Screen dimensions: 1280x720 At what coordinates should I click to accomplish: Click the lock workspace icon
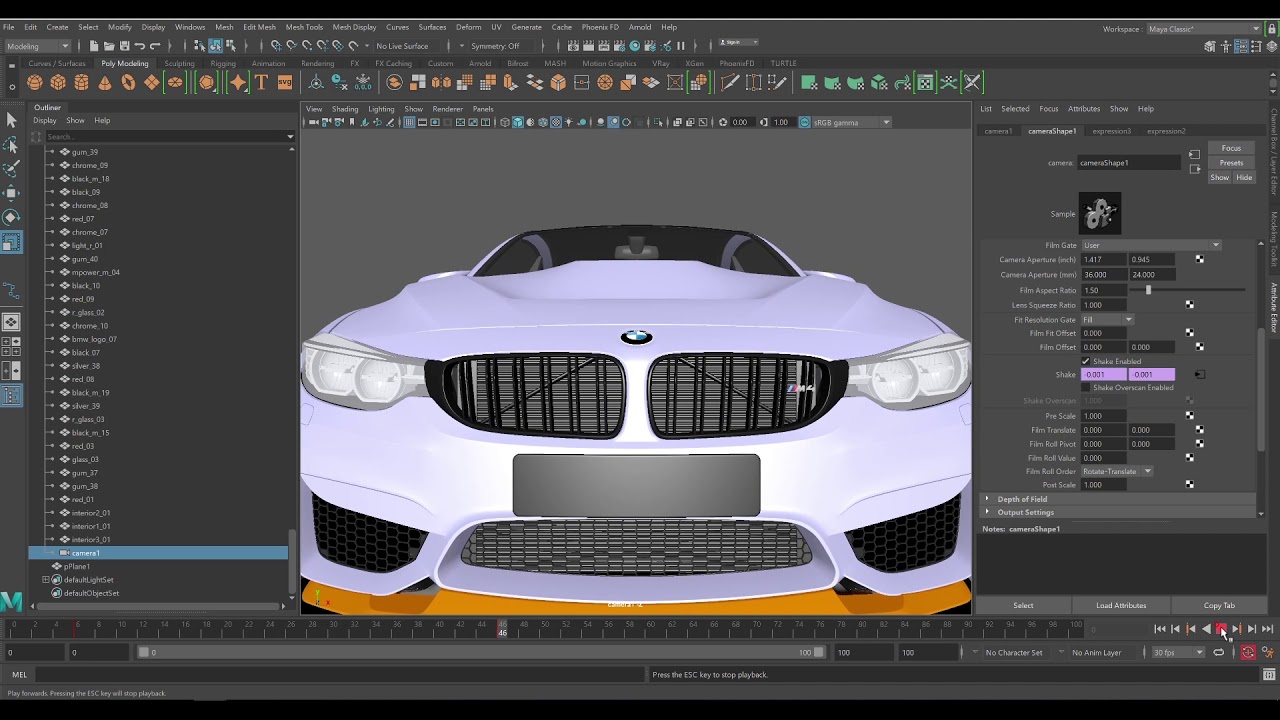[x=1270, y=29]
